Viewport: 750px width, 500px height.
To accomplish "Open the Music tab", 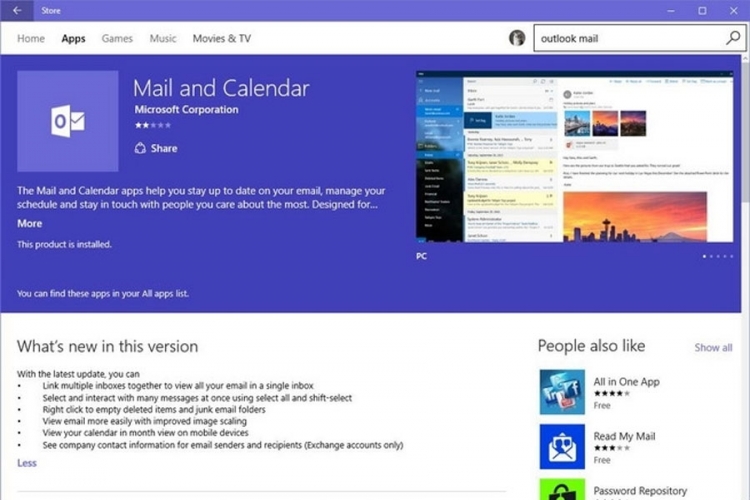I will tap(163, 38).
